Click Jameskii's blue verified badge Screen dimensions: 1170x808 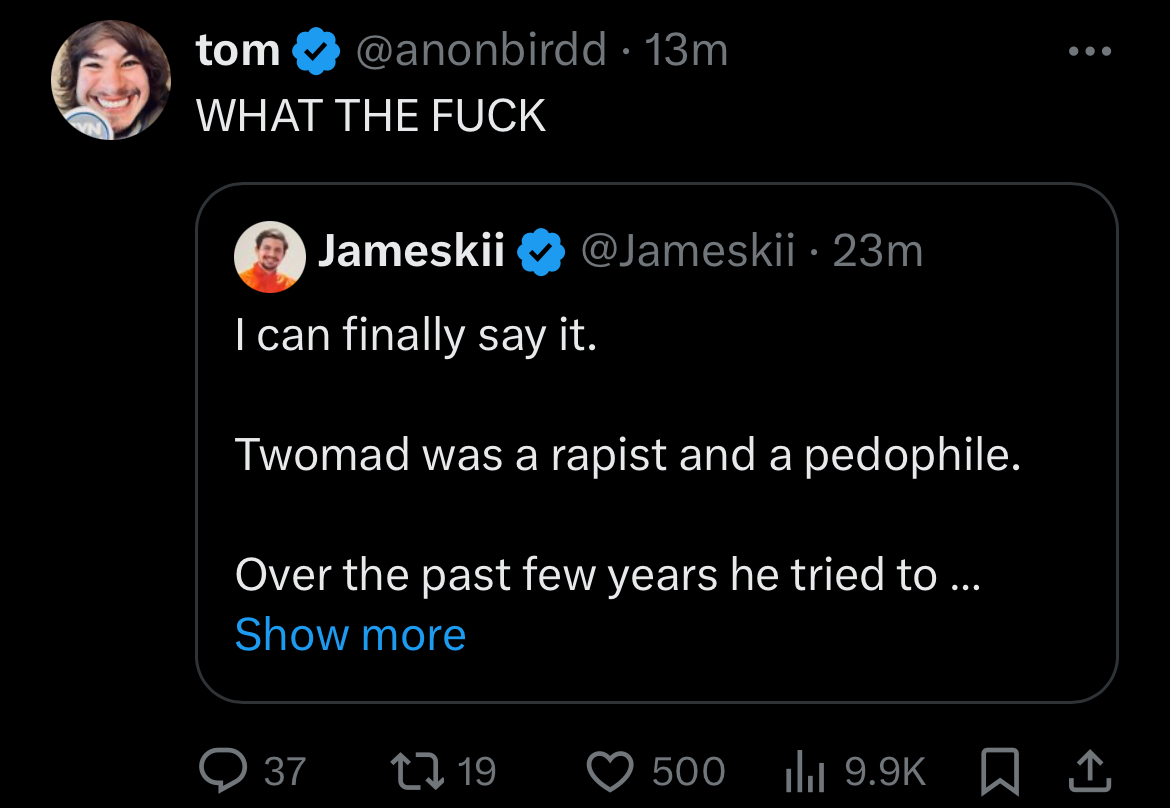[x=540, y=252]
